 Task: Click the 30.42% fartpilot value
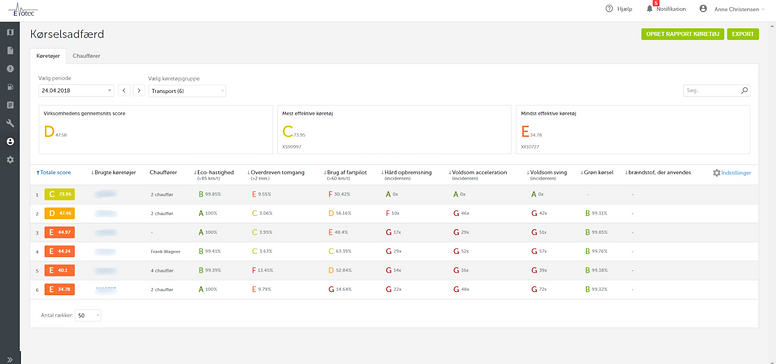[x=342, y=194]
